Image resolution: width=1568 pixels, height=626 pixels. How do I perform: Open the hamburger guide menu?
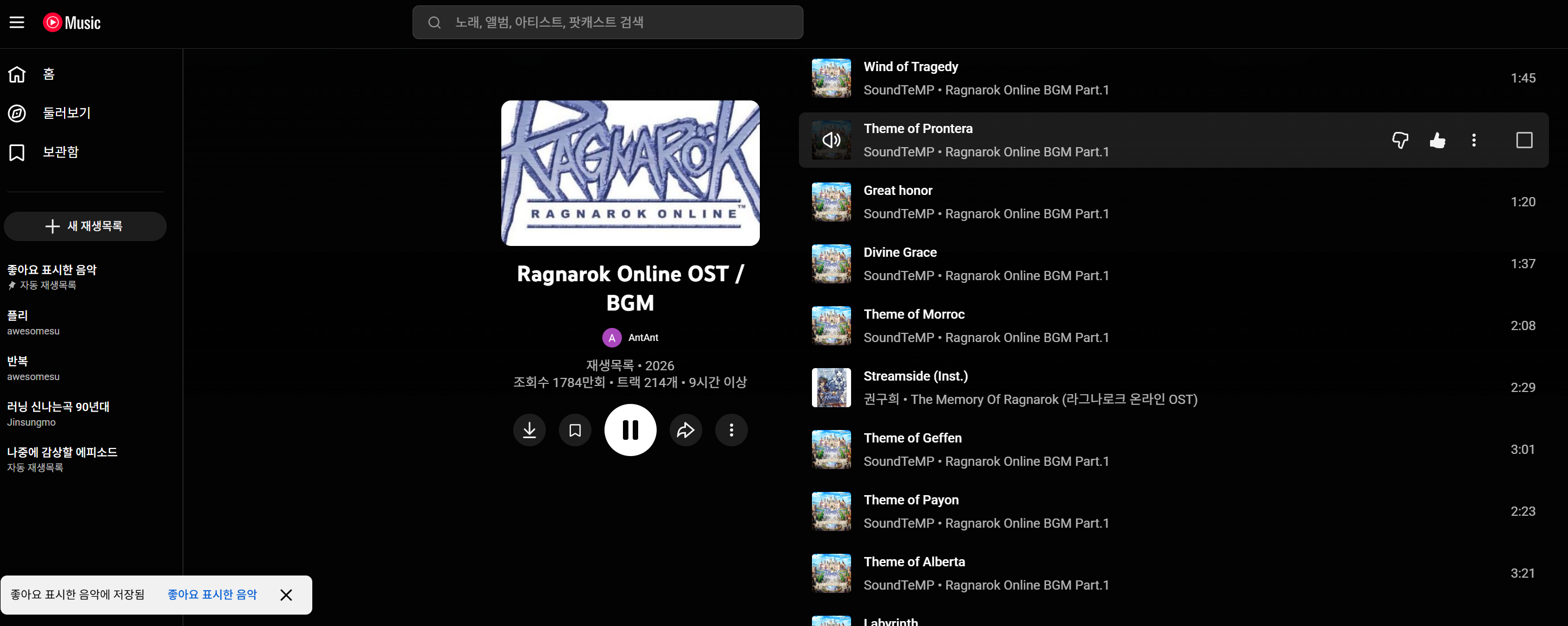point(17,22)
